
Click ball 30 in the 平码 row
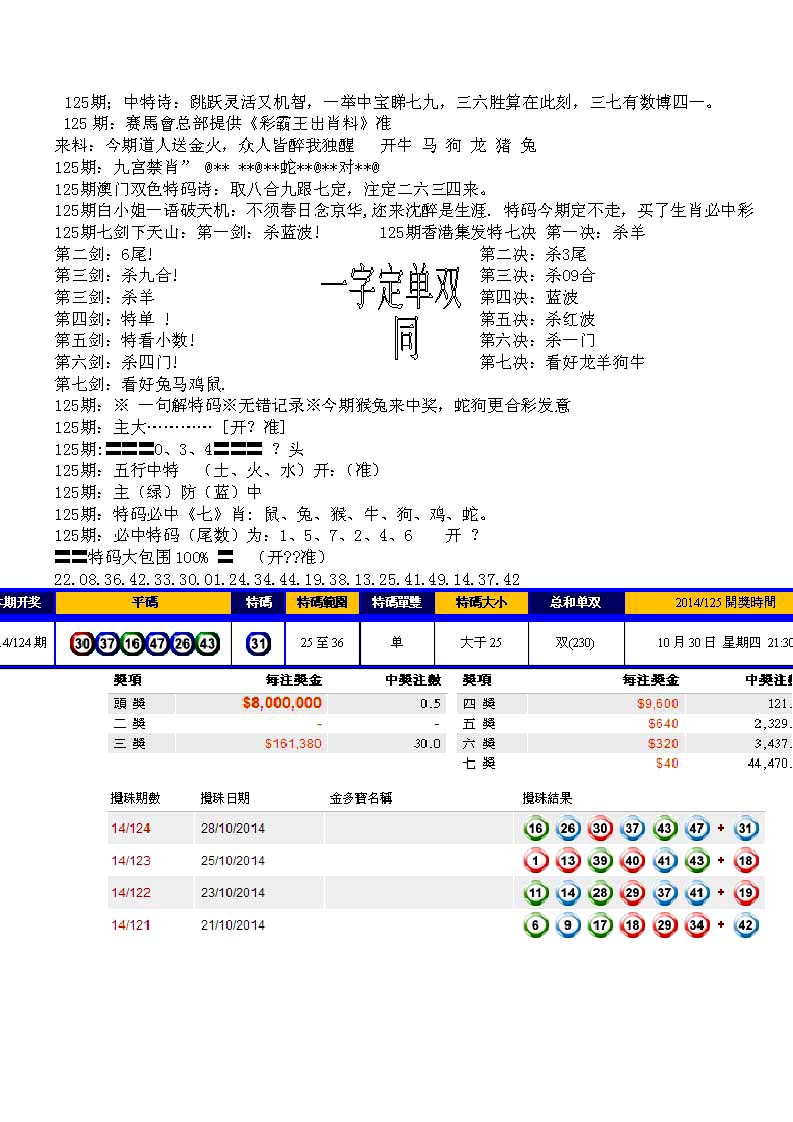[82, 643]
